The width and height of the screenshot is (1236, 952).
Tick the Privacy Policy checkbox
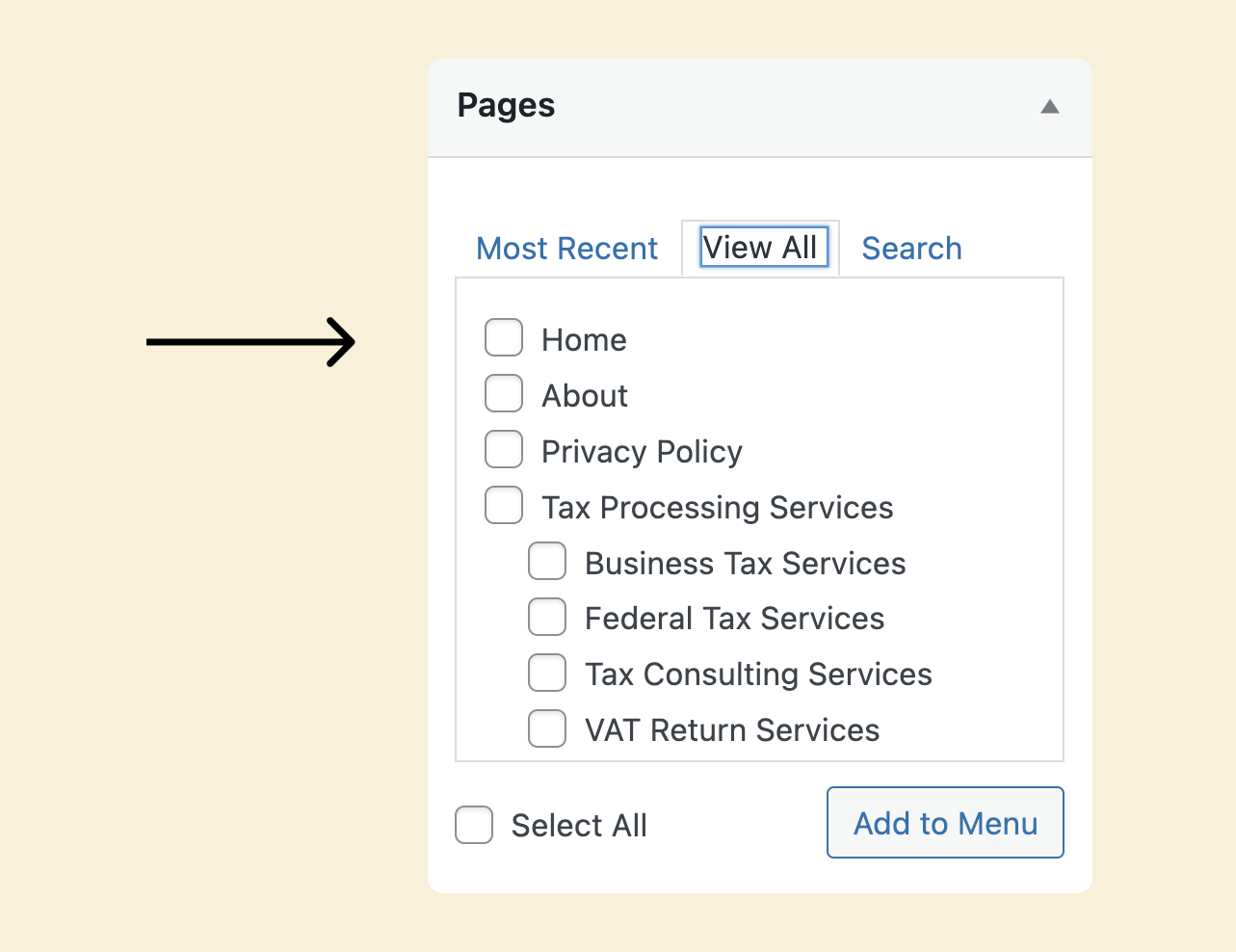504,450
